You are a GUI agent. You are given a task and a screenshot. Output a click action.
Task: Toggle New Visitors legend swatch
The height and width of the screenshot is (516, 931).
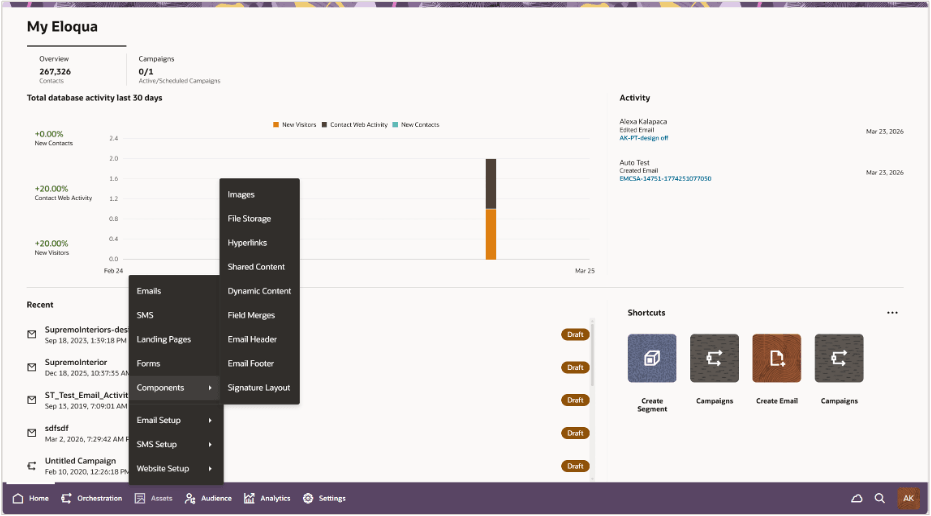point(276,125)
